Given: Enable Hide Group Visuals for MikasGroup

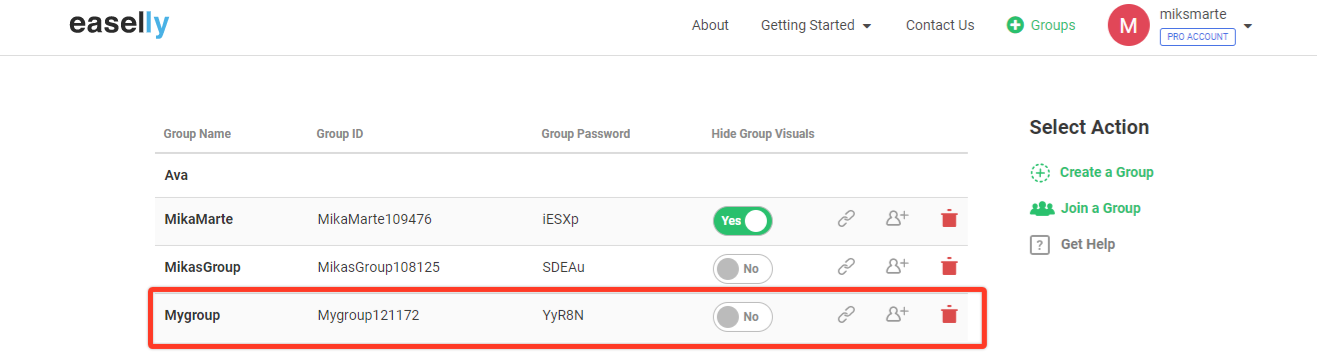Looking at the screenshot, I should [x=742, y=269].
